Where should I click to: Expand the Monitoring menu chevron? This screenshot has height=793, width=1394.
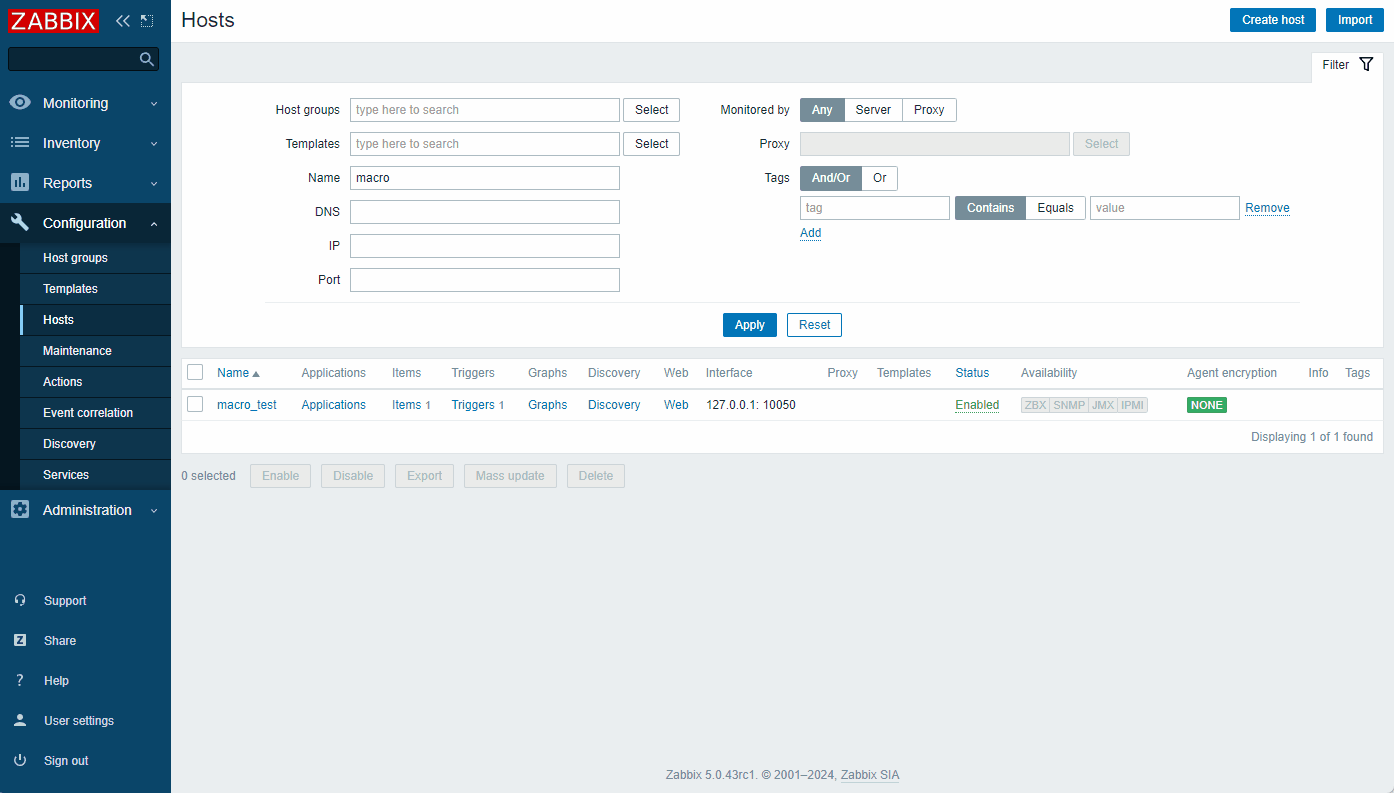point(154,104)
